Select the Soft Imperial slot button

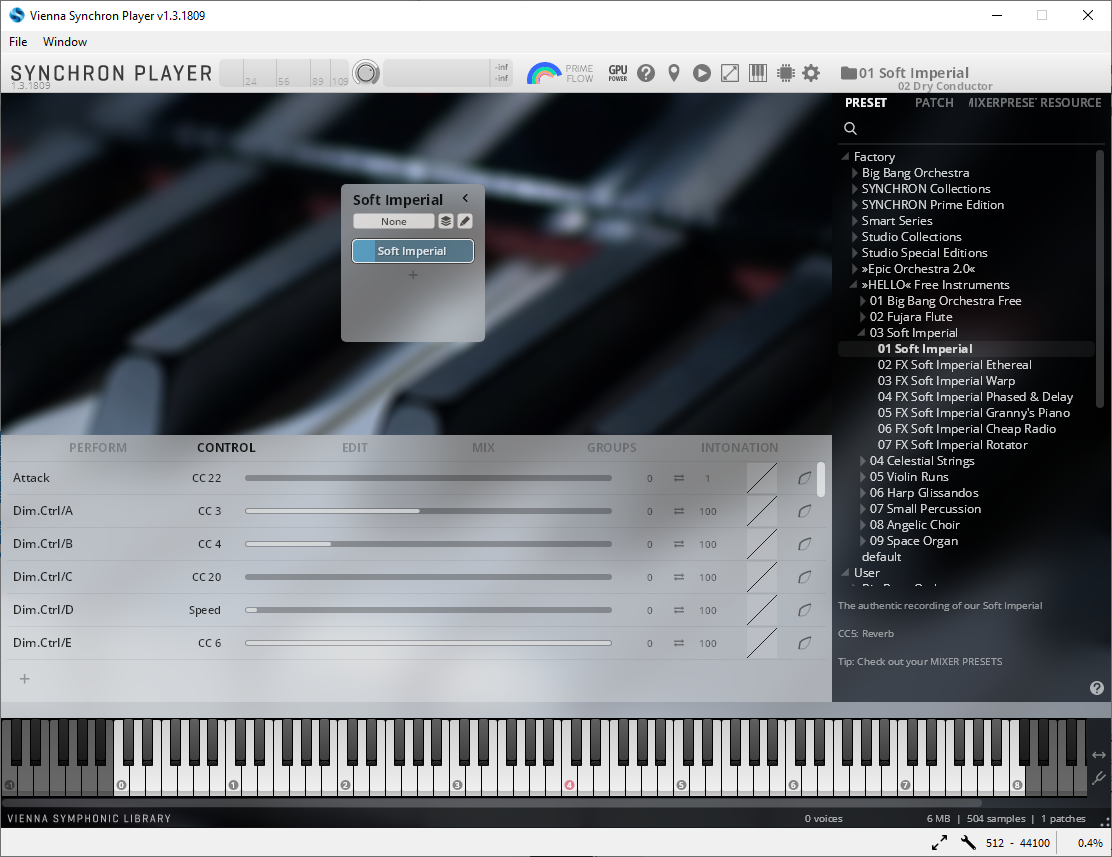tap(413, 251)
